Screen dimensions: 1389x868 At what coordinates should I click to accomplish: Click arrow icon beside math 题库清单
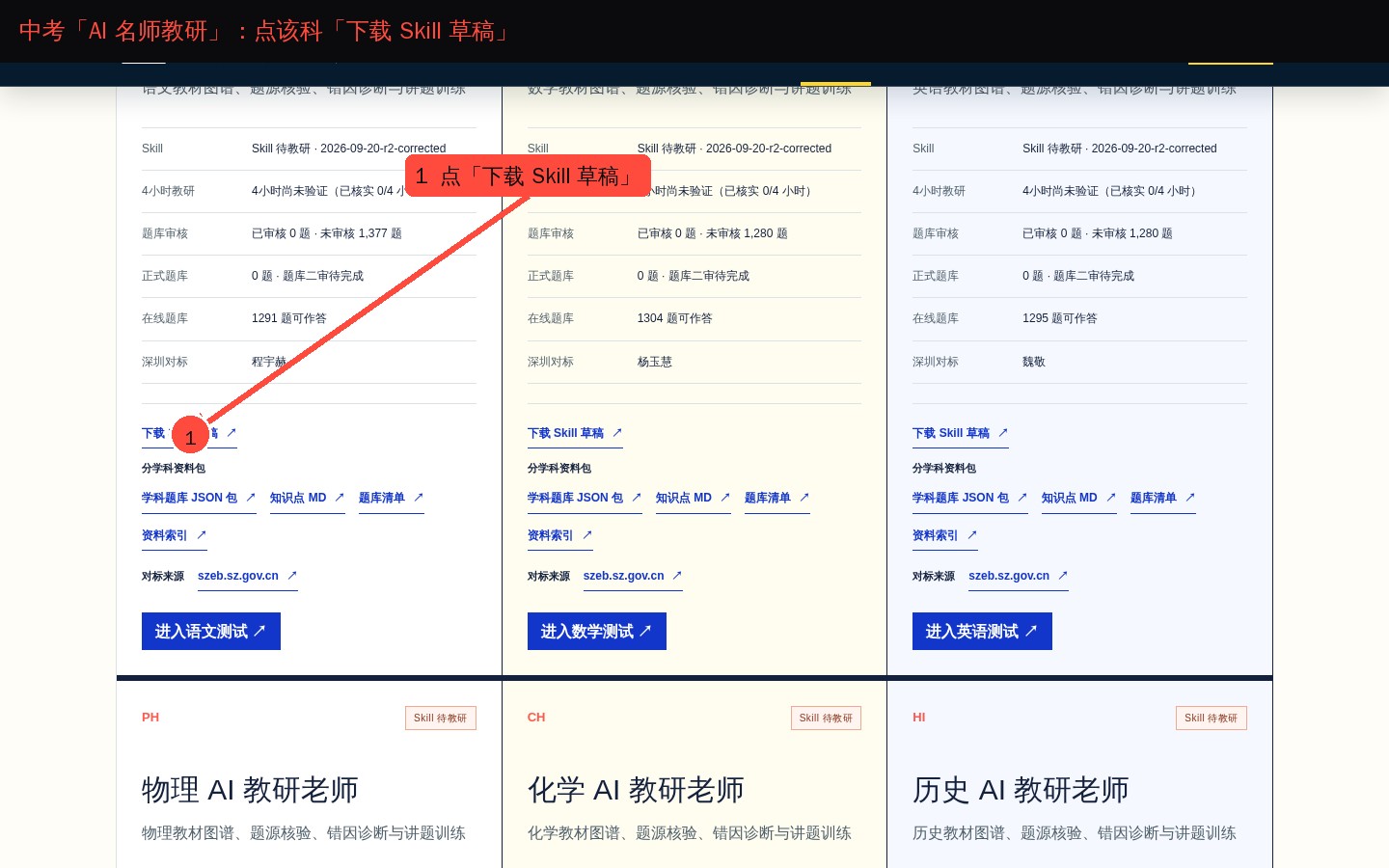tap(804, 498)
